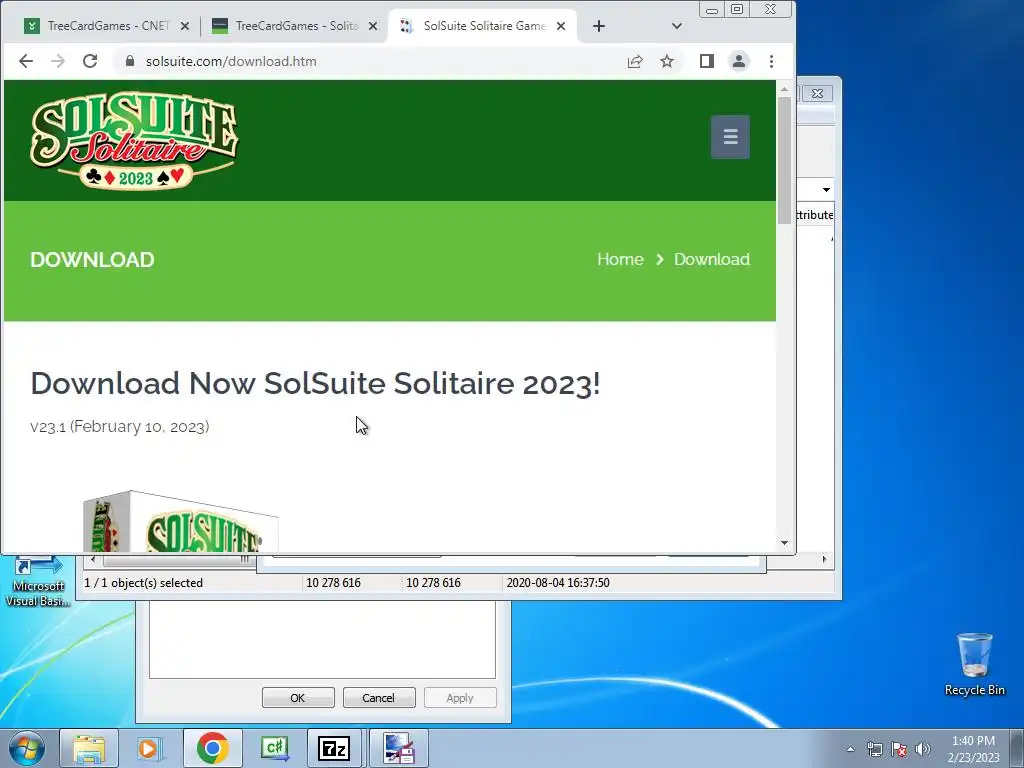1024x768 pixels.
Task: Follow the Home breadcrumb link
Action: click(x=620, y=259)
